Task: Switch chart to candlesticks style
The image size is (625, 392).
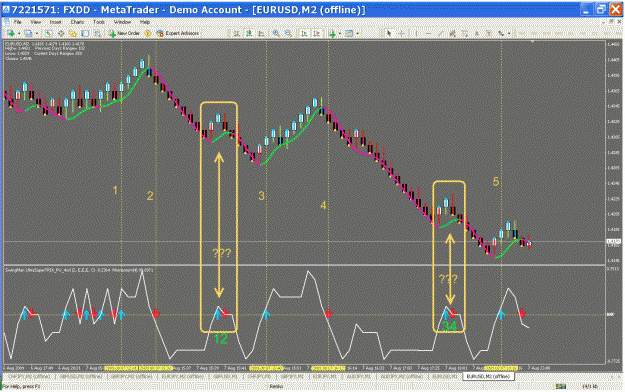Action: point(249,33)
